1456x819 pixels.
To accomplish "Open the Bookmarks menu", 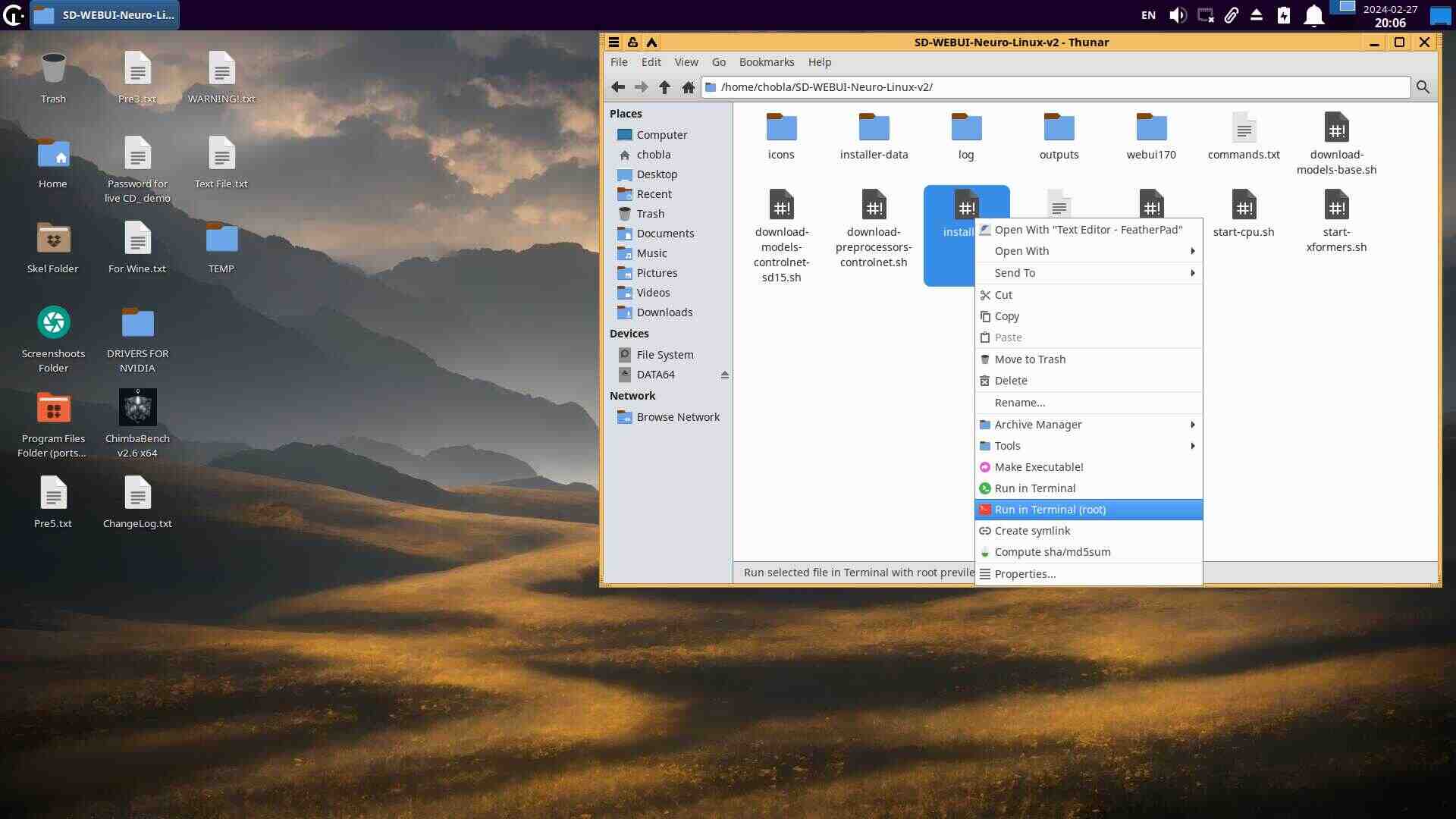I will tap(766, 62).
